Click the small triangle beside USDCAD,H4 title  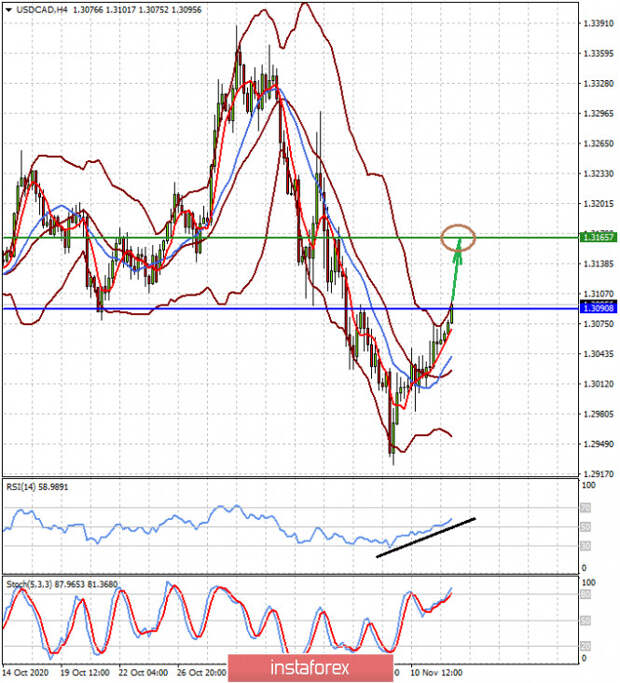pyautogui.click(x=7, y=10)
